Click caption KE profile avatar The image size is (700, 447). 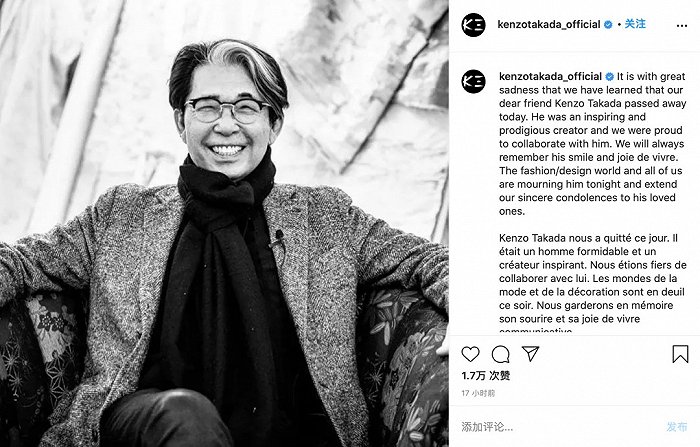[x=473, y=81]
